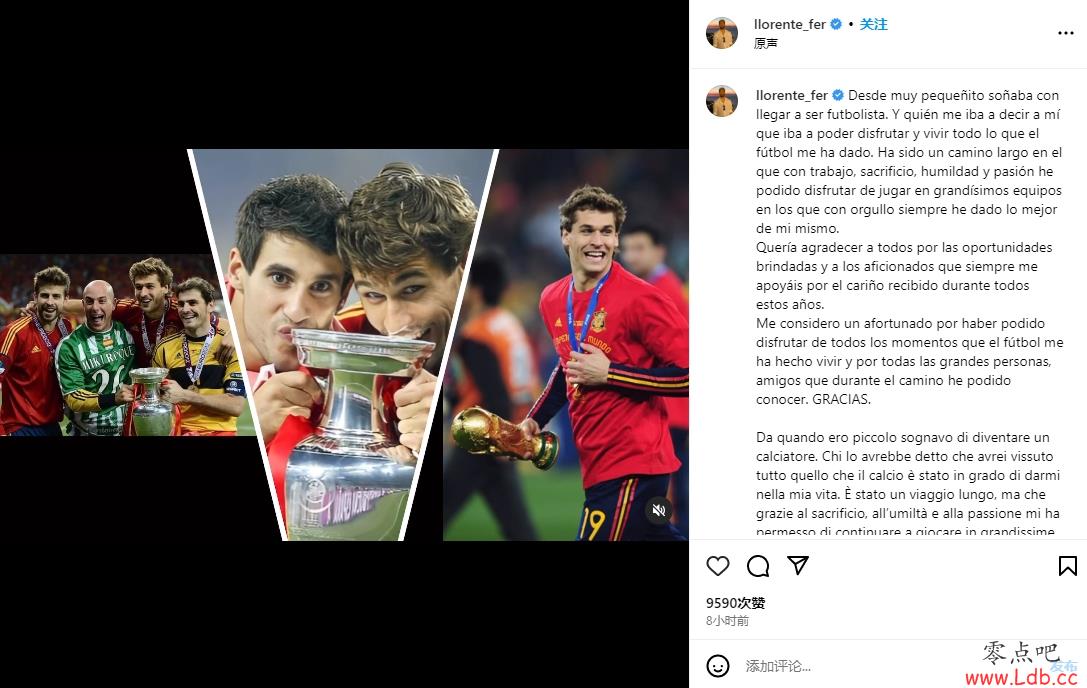Image resolution: width=1087 pixels, height=688 pixels.
Task: Unmute the video with speaker toggle
Action: coord(659,510)
